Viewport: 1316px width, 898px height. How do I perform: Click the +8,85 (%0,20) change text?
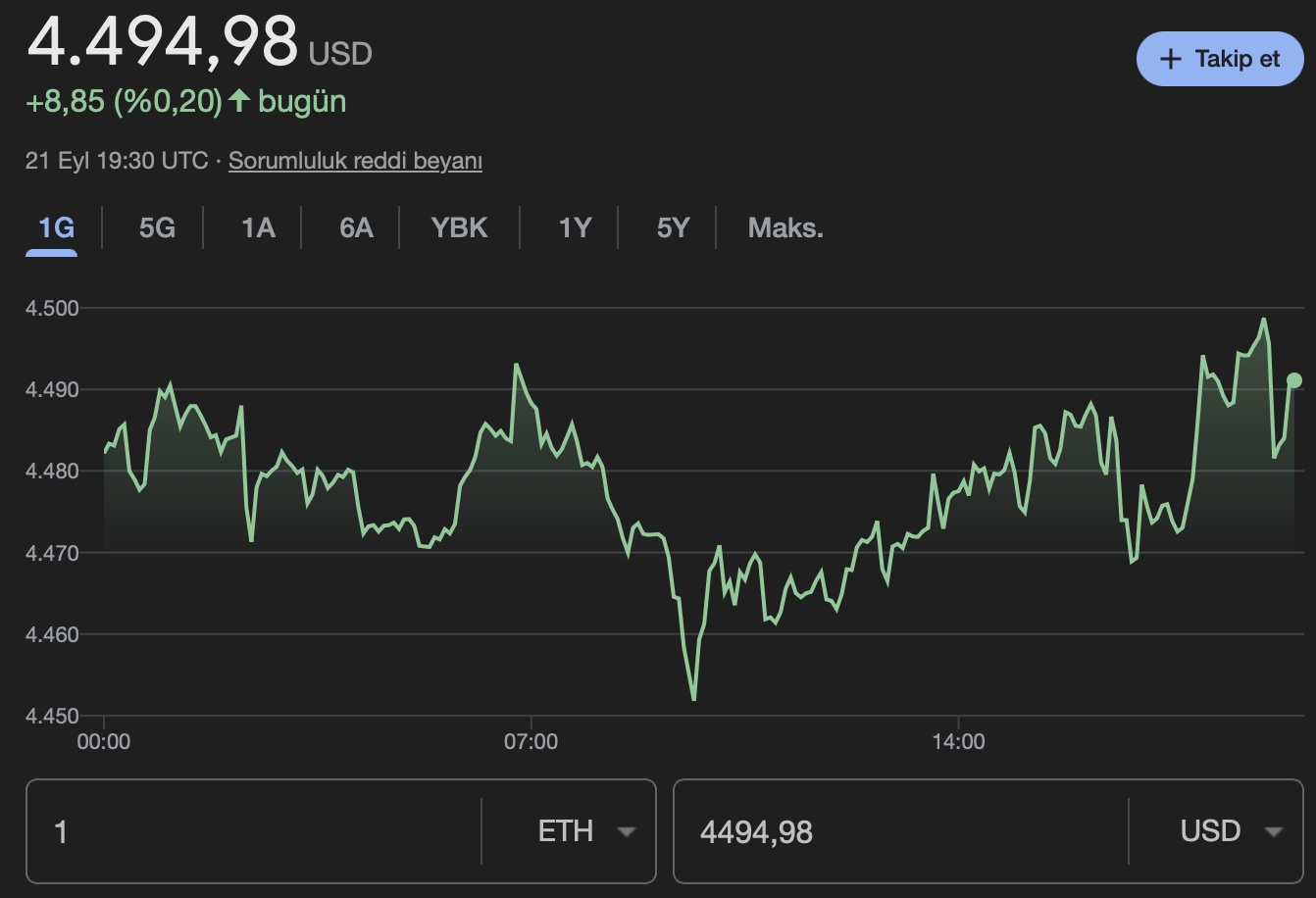pos(125,101)
